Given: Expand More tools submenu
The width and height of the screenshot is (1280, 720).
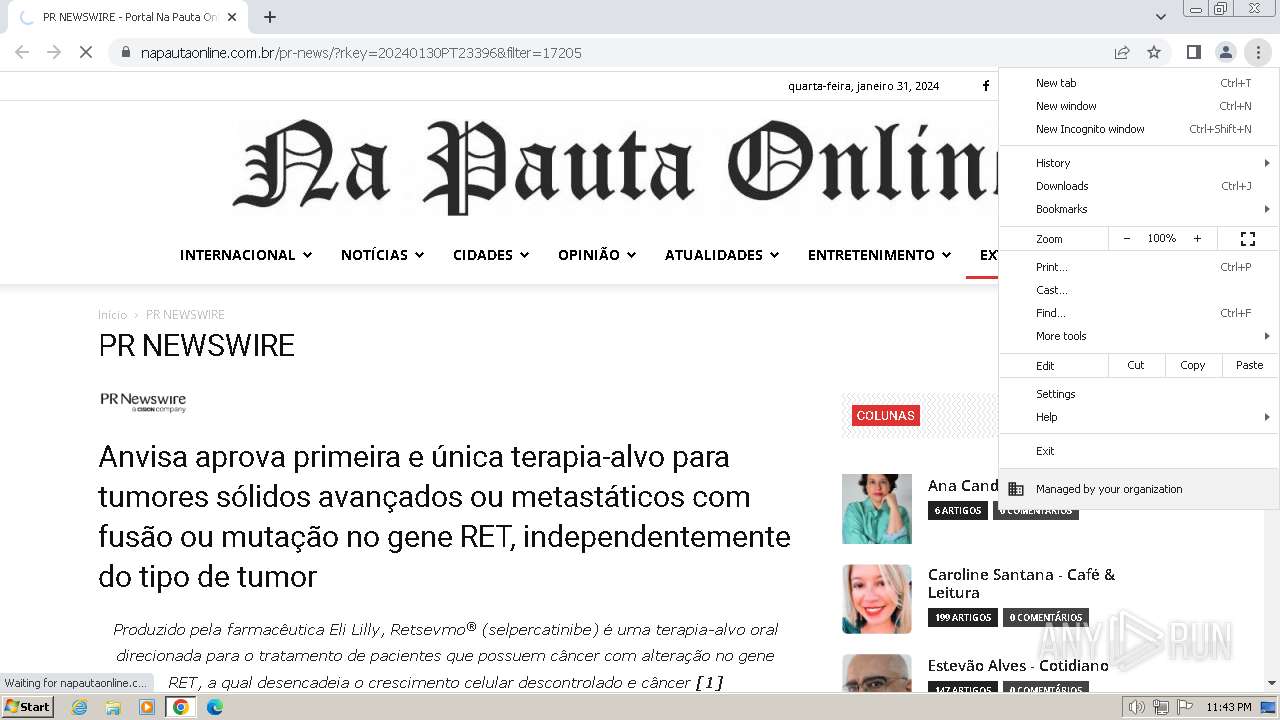Looking at the screenshot, I should [x=1139, y=336].
